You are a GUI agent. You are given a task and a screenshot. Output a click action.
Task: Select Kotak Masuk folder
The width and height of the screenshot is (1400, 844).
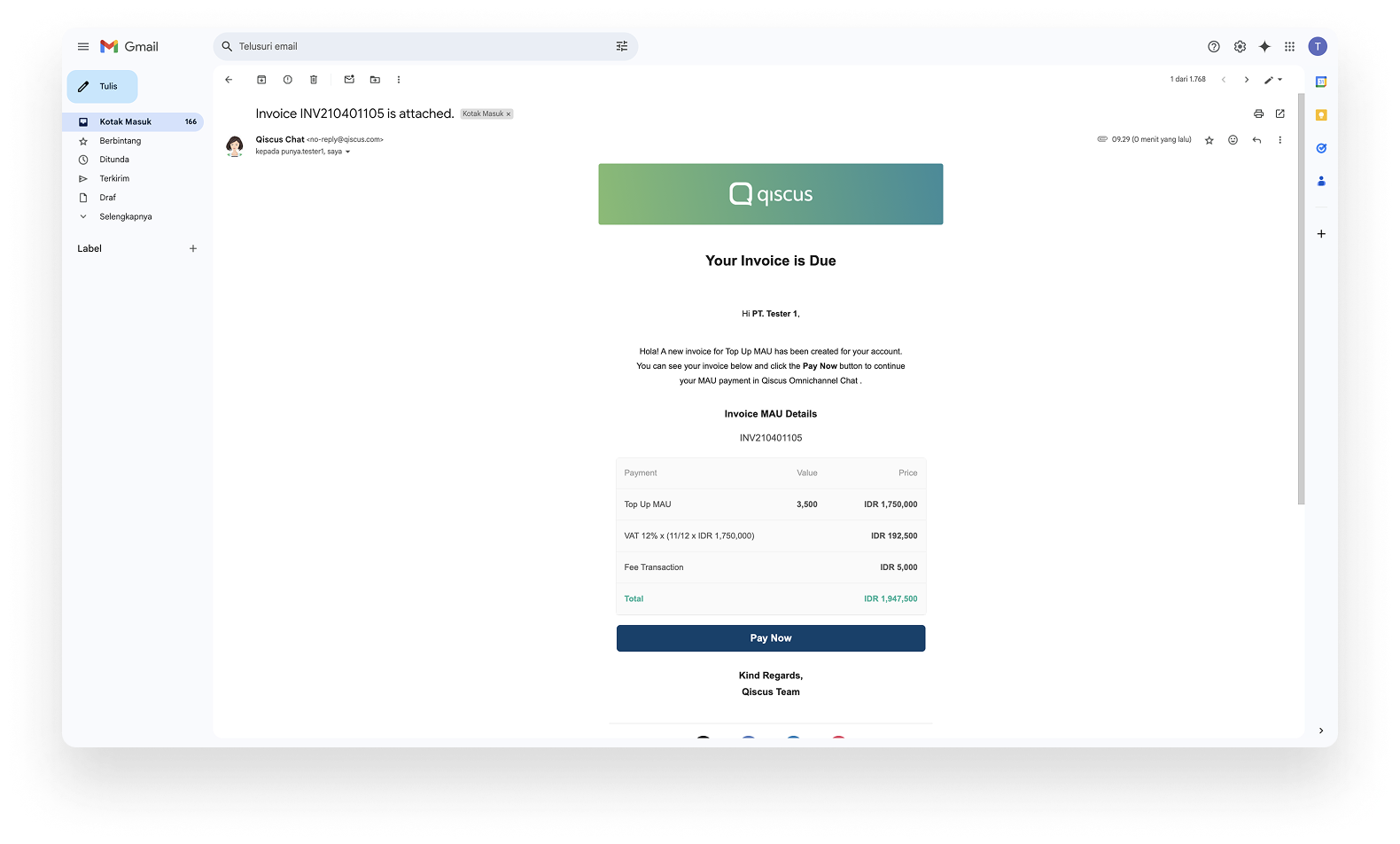tap(133, 121)
